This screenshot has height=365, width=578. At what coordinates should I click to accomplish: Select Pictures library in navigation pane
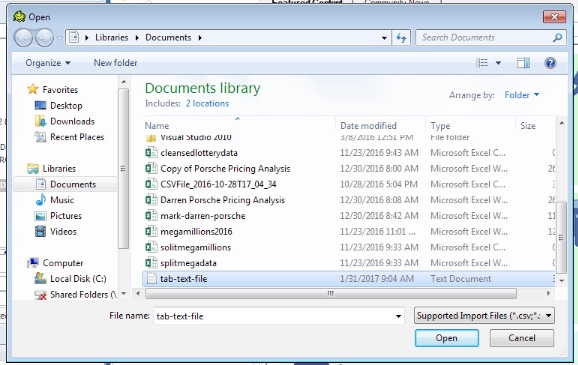point(66,216)
